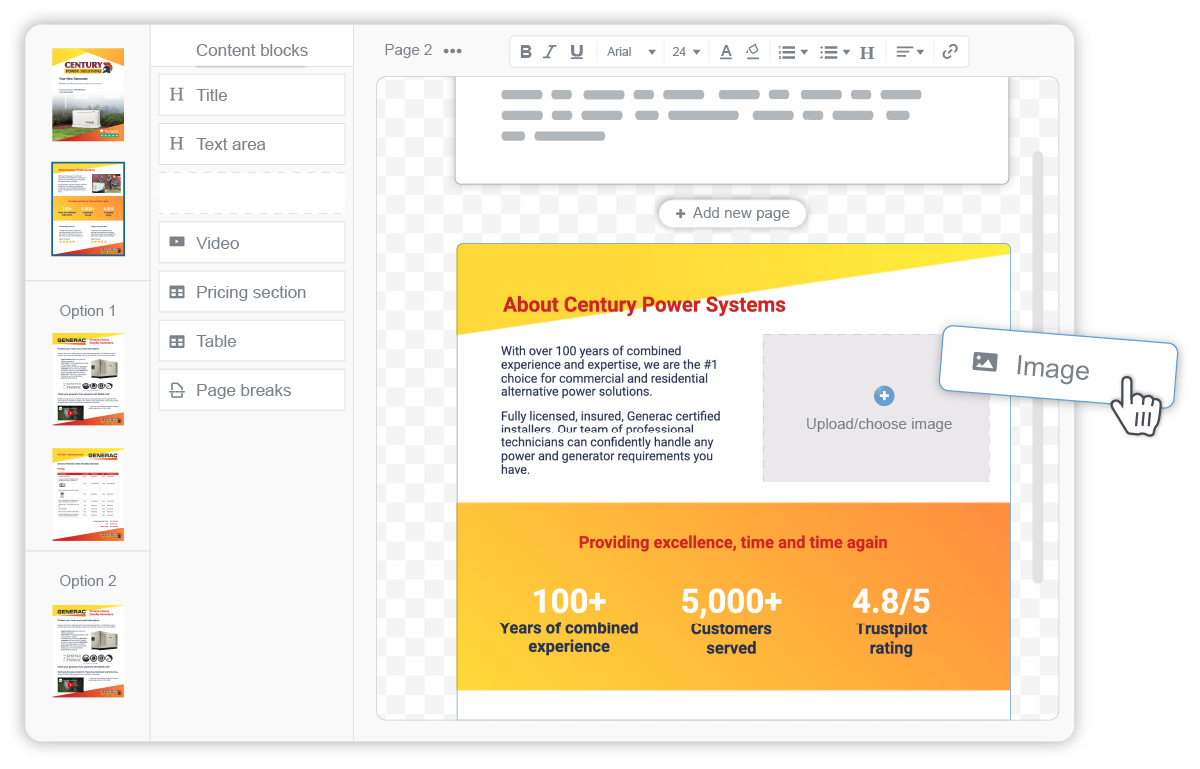
Task: Click the heading H toolbar icon
Action: click(867, 52)
